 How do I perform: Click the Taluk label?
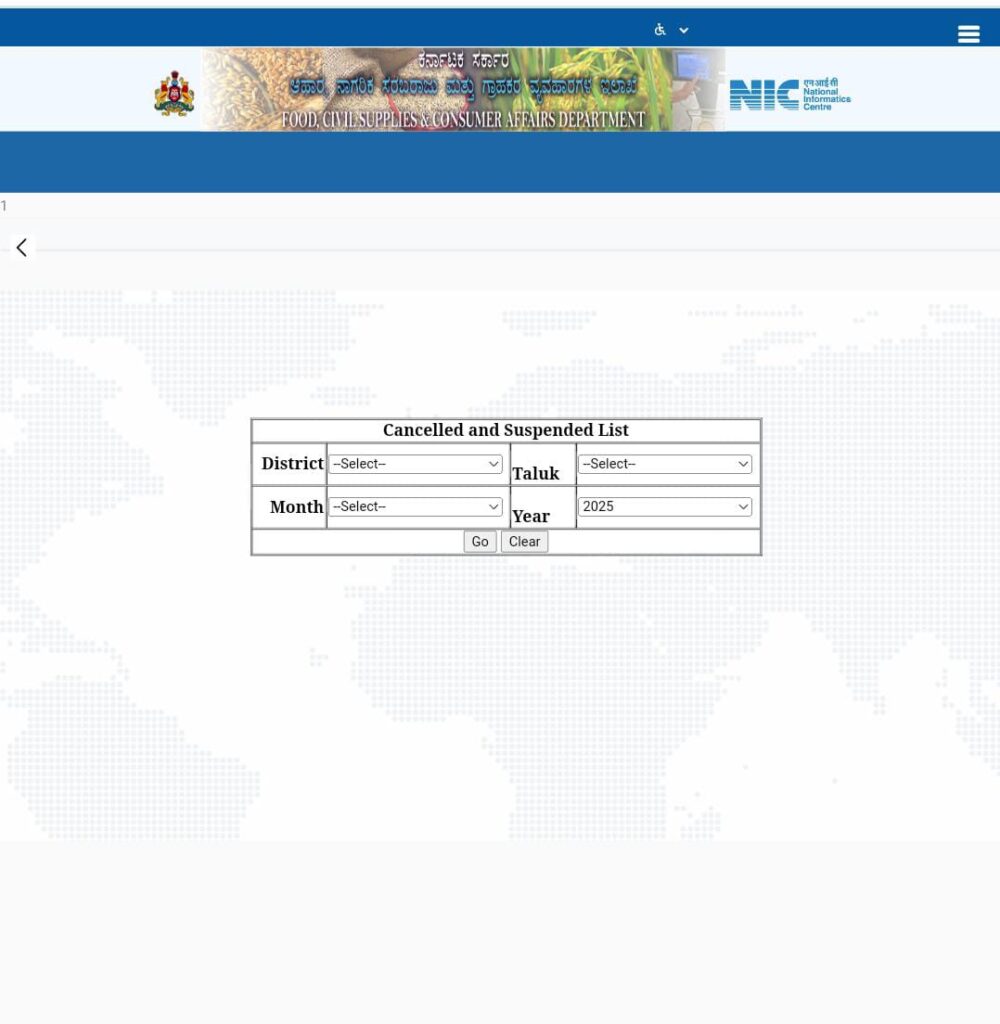click(x=536, y=473)
